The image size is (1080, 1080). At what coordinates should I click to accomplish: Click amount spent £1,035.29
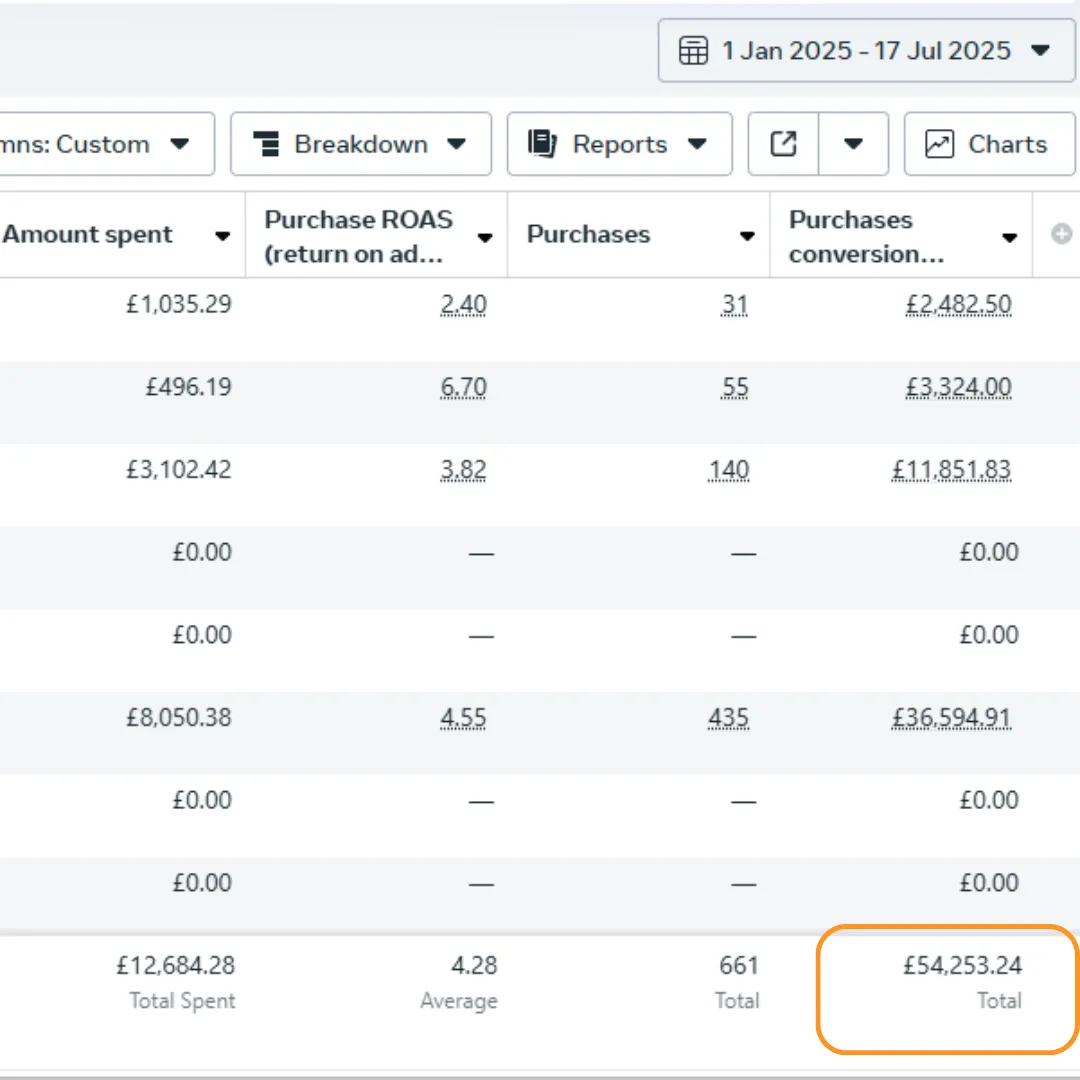click(179, 304)
